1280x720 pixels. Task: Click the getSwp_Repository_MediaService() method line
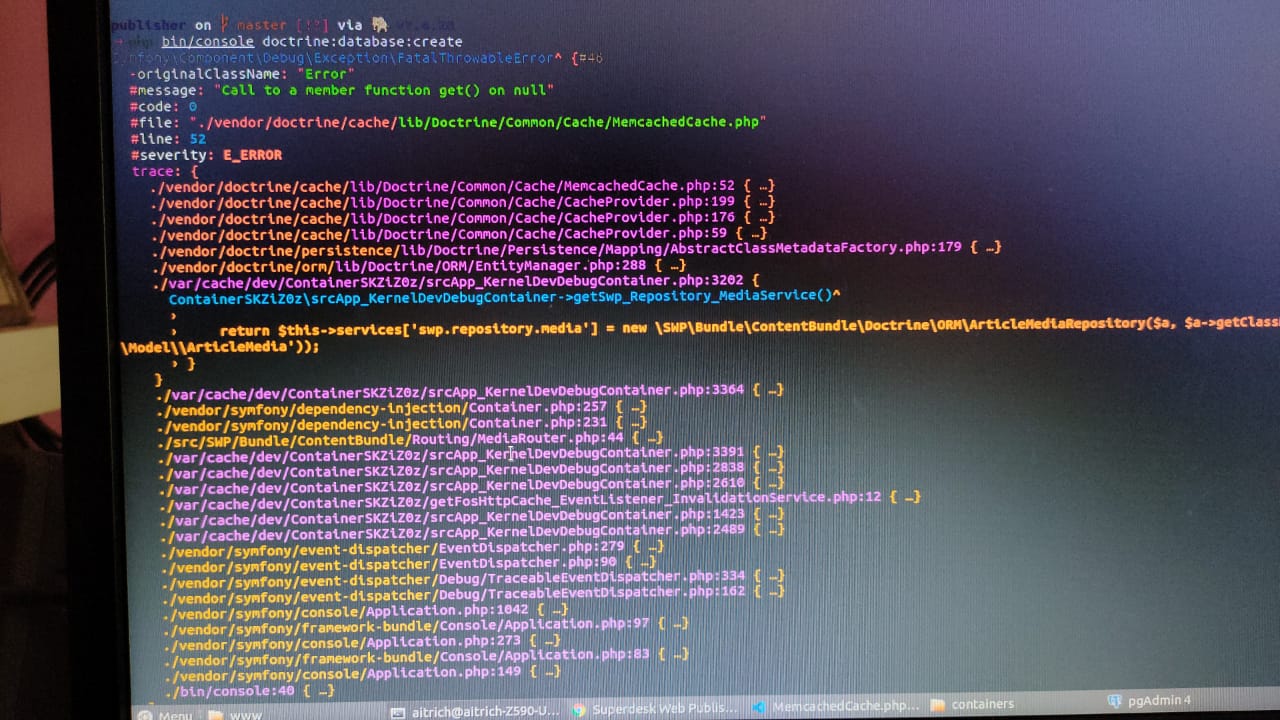coord(505,297)
